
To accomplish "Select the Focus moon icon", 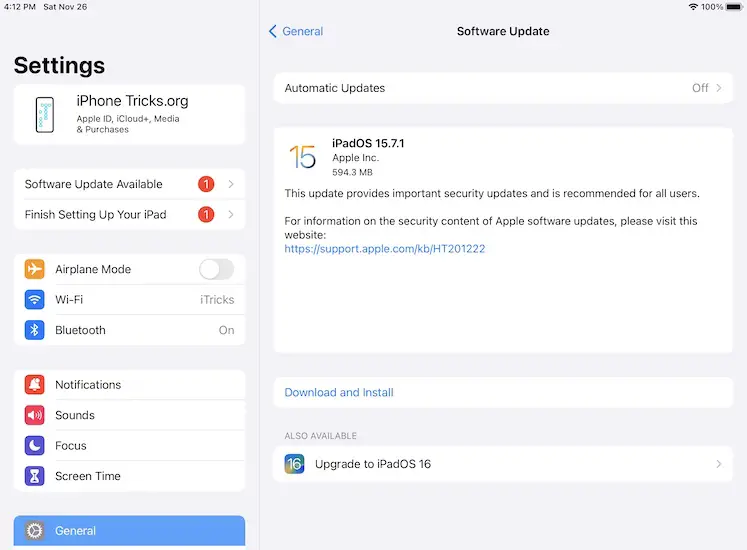I will coord(35,446).
